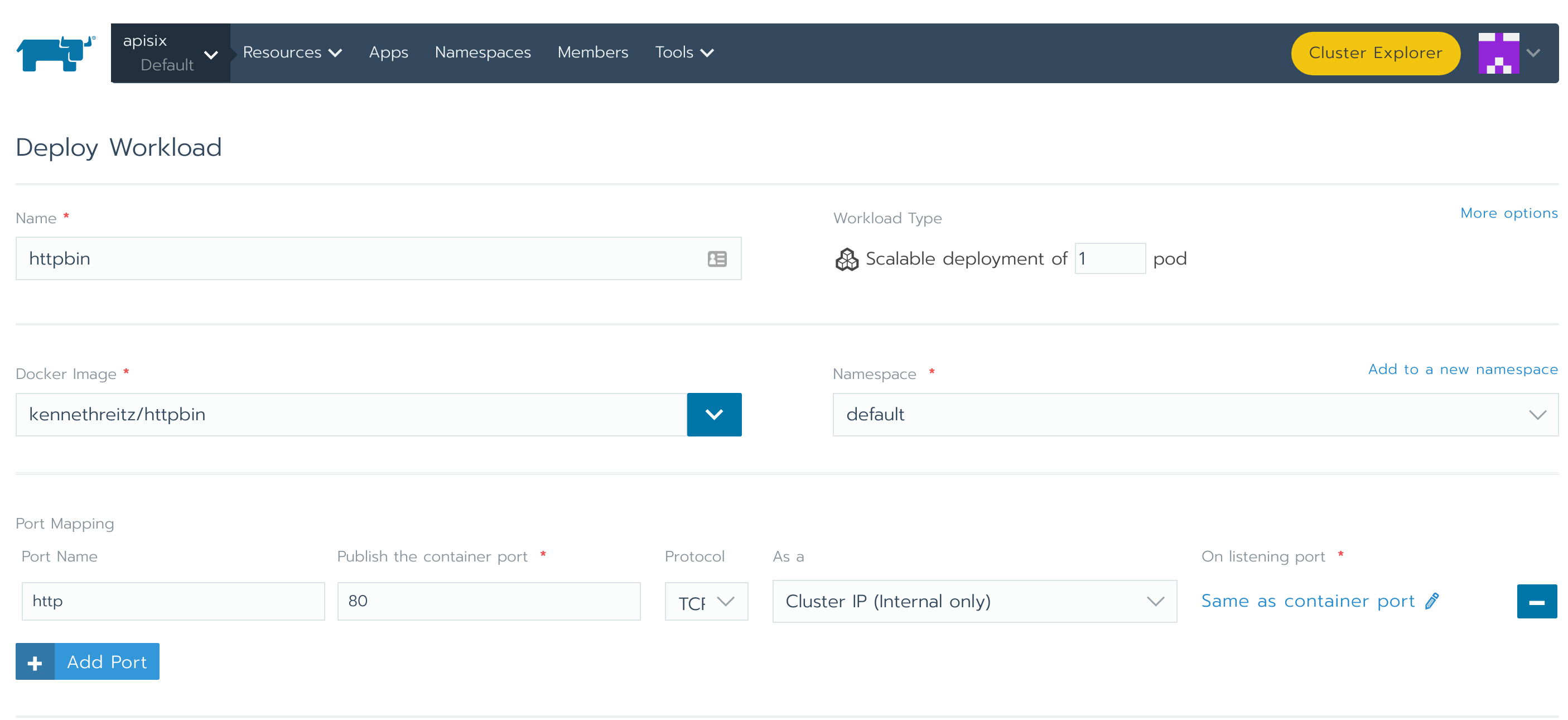Click Add to a new namespace link
The width and height of the screenshot is (1568, 720).
(1462, 369)
